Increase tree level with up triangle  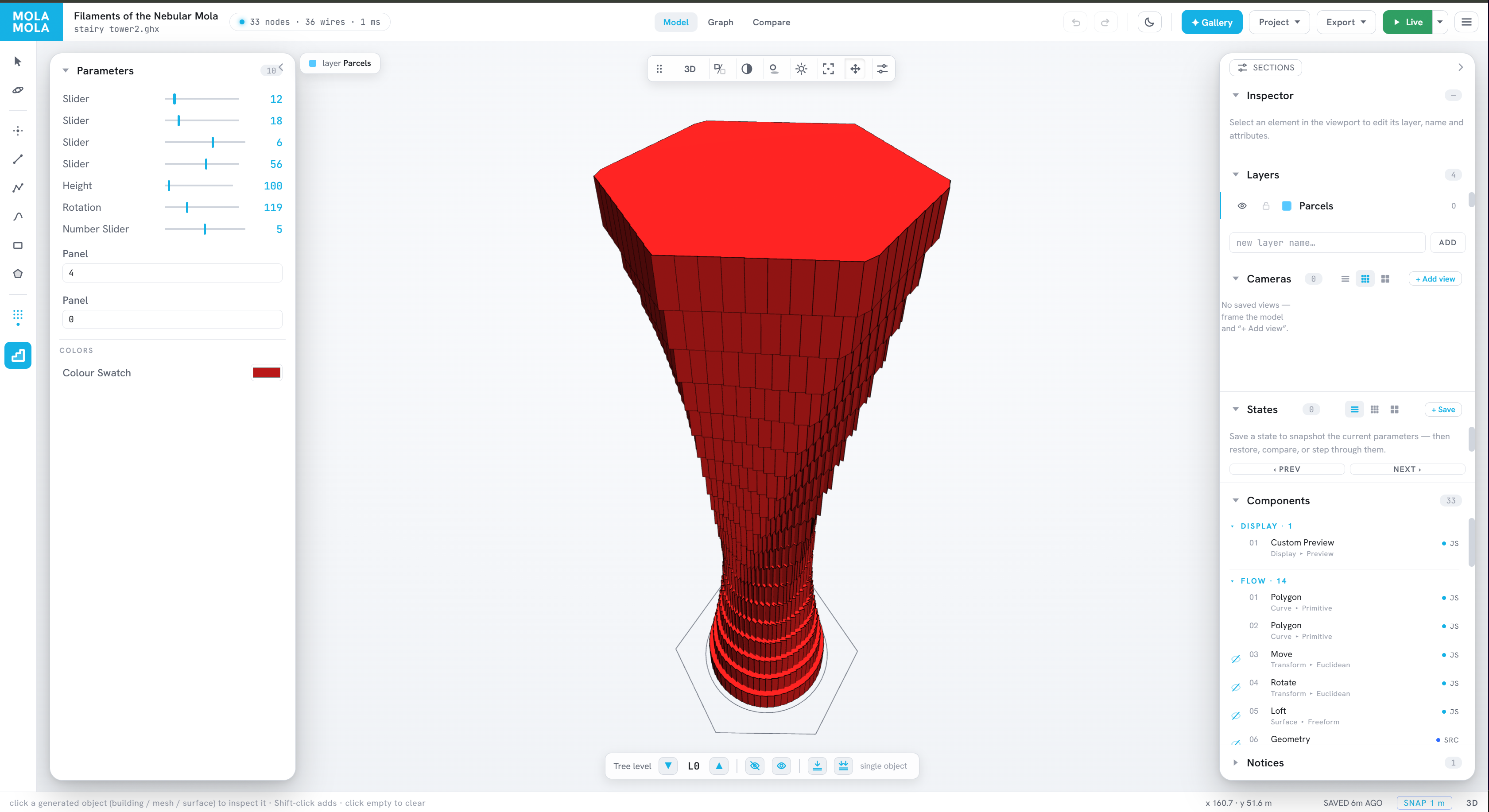(719, 766)
